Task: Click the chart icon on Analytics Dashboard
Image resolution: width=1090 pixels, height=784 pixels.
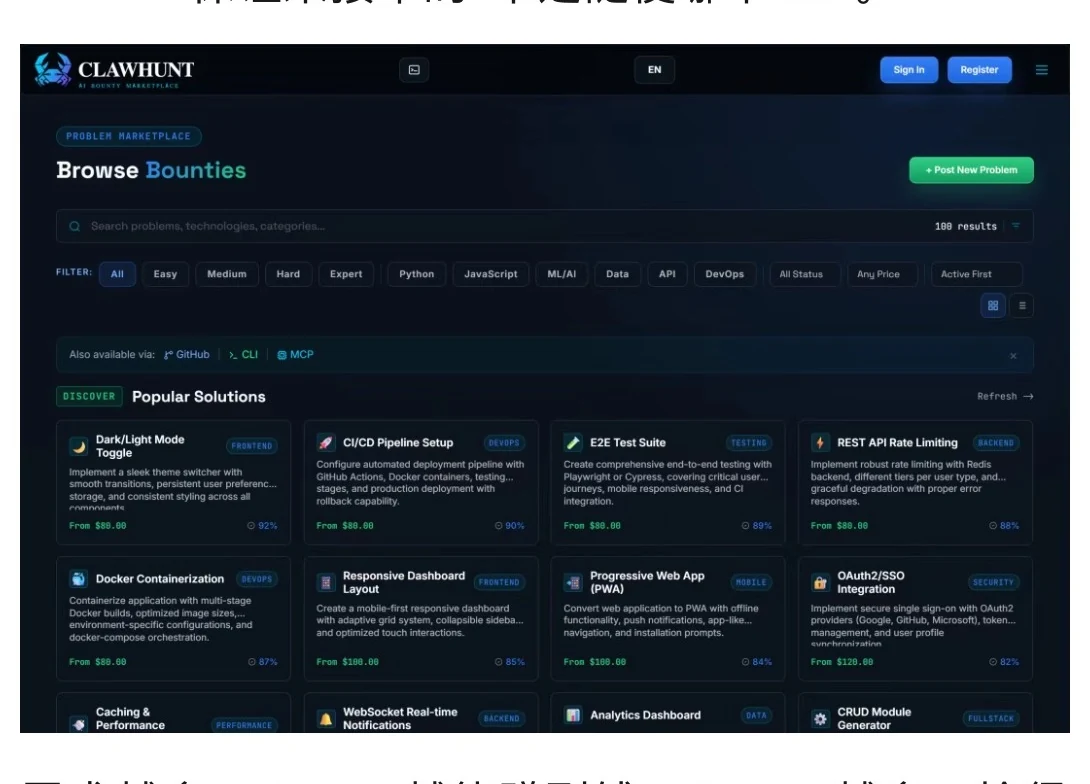Action: 573,715
